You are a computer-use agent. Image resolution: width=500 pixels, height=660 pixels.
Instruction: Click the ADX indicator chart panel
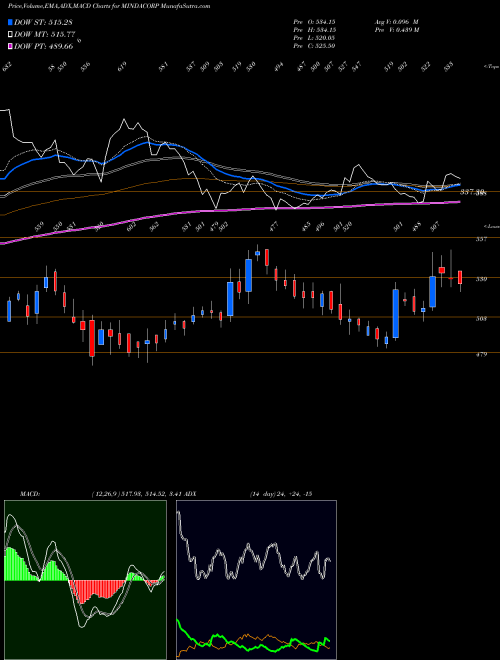256,580
